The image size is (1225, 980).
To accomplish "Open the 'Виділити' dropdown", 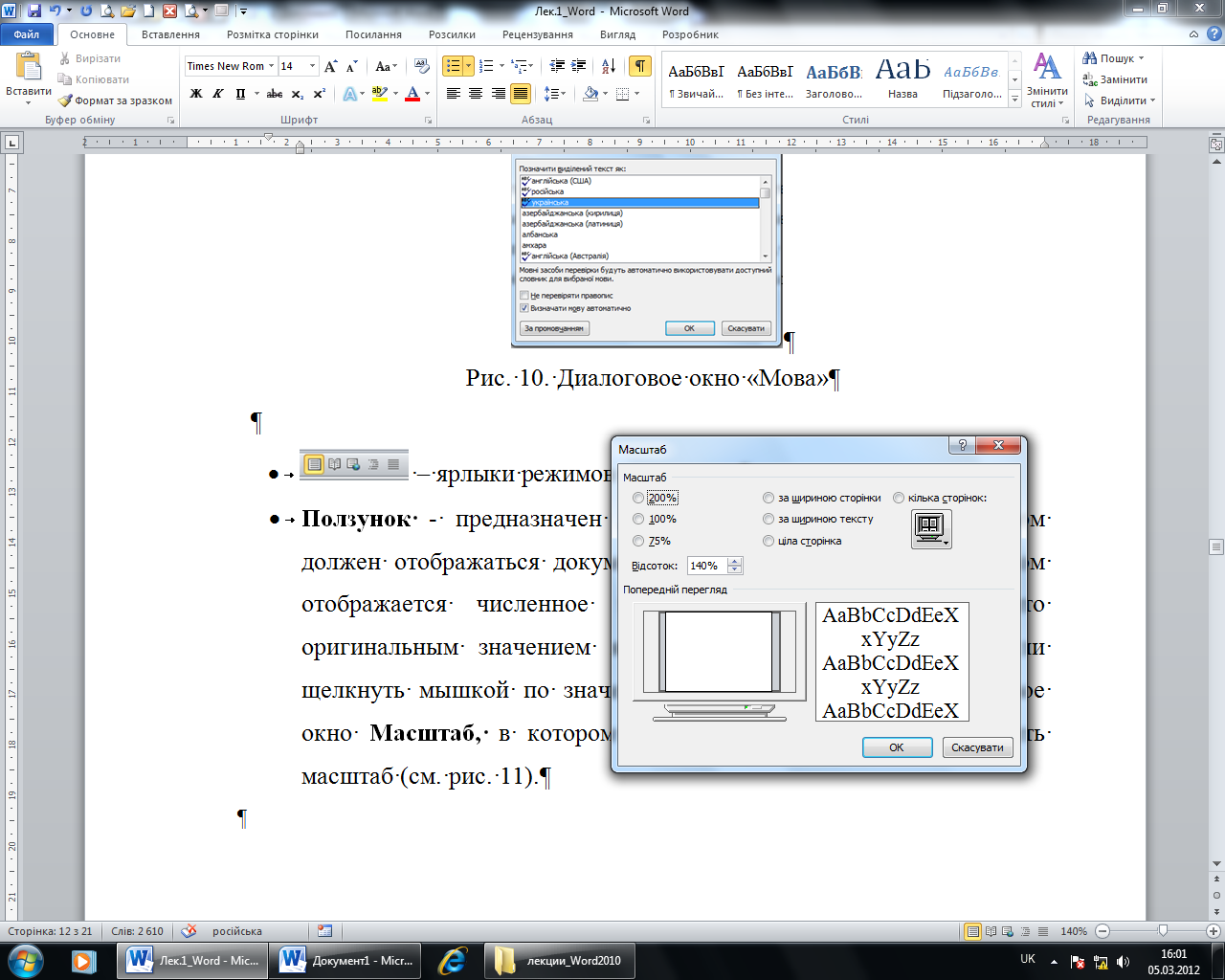I will [x=1120, y=100].
